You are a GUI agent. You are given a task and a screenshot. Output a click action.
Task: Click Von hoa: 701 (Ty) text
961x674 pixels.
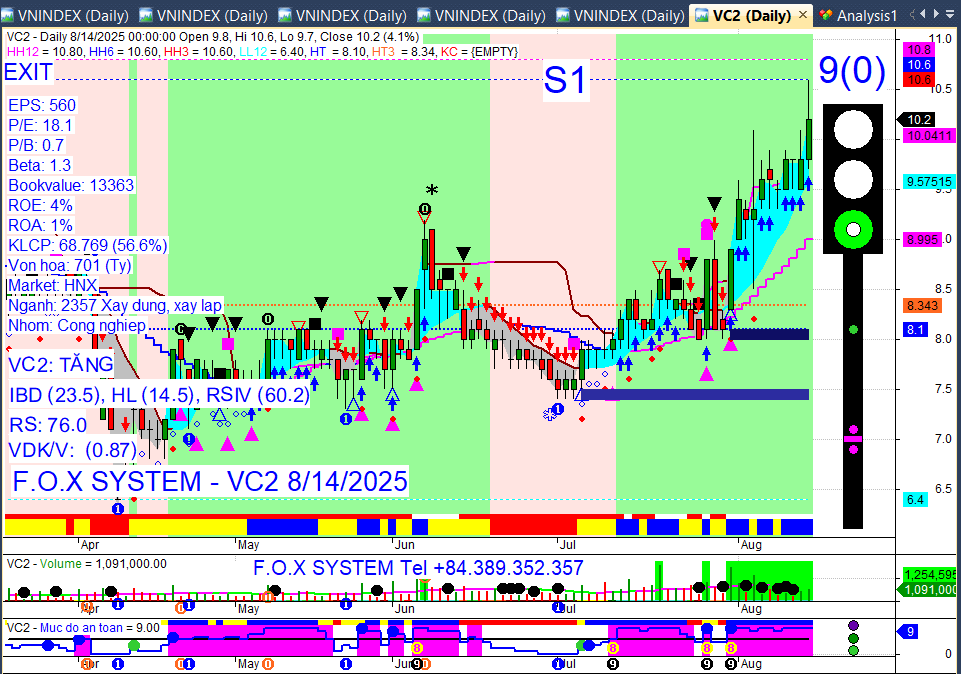tap(69, 266)
